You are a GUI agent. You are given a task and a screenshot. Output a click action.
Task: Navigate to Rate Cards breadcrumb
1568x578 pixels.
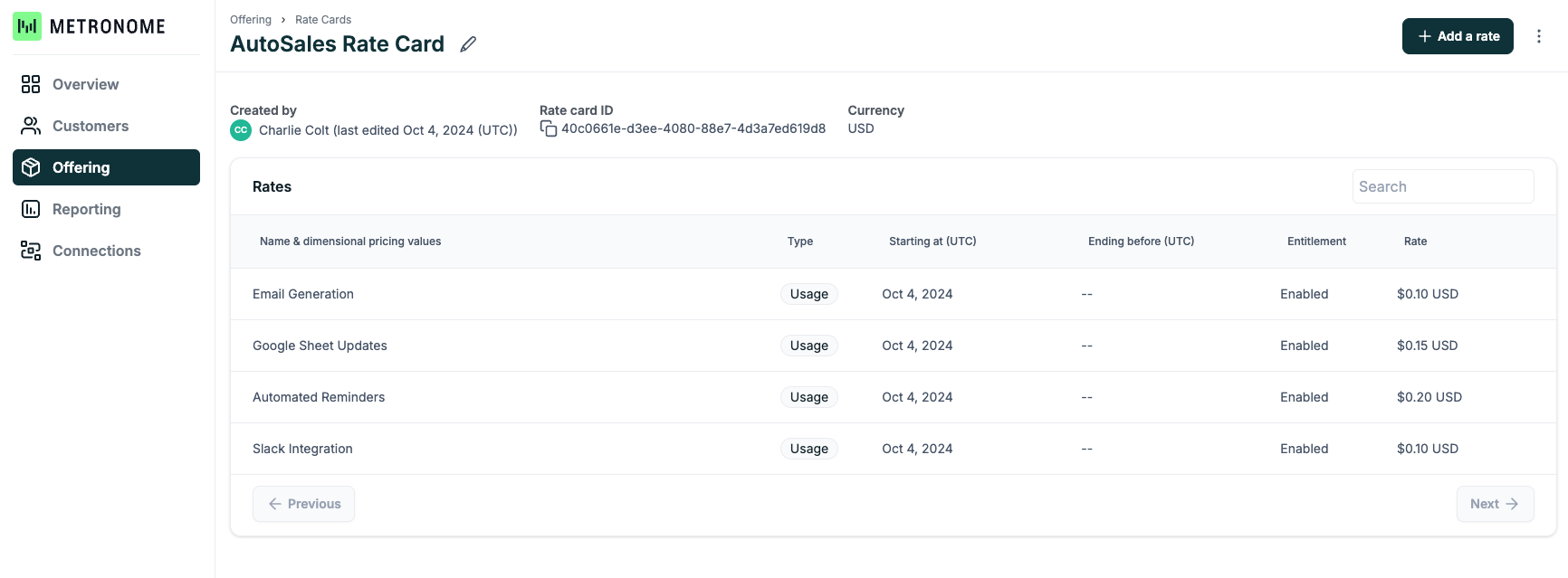323,20
